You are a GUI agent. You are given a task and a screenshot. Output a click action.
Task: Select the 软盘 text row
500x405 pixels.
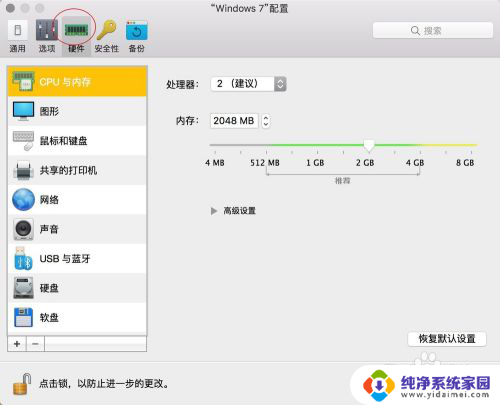pyautogui.click(x=77, y=317)
